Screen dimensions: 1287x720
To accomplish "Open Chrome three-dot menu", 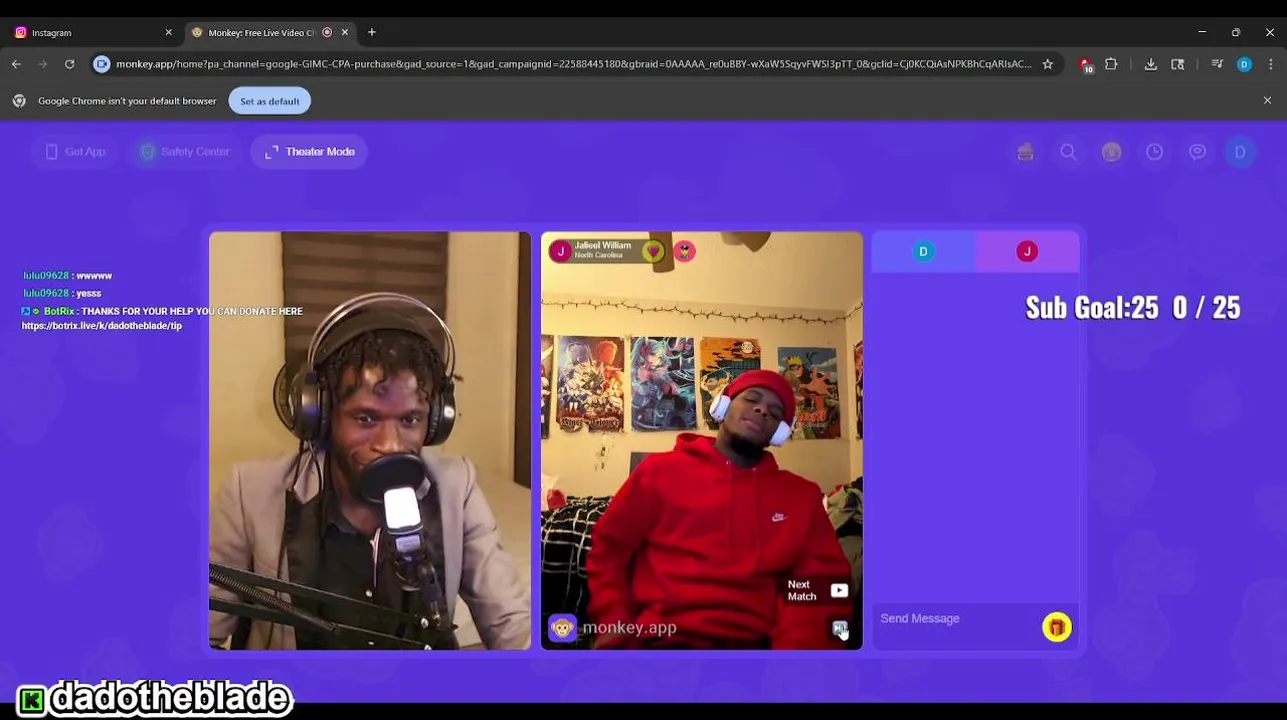I will coord(1271,64).
